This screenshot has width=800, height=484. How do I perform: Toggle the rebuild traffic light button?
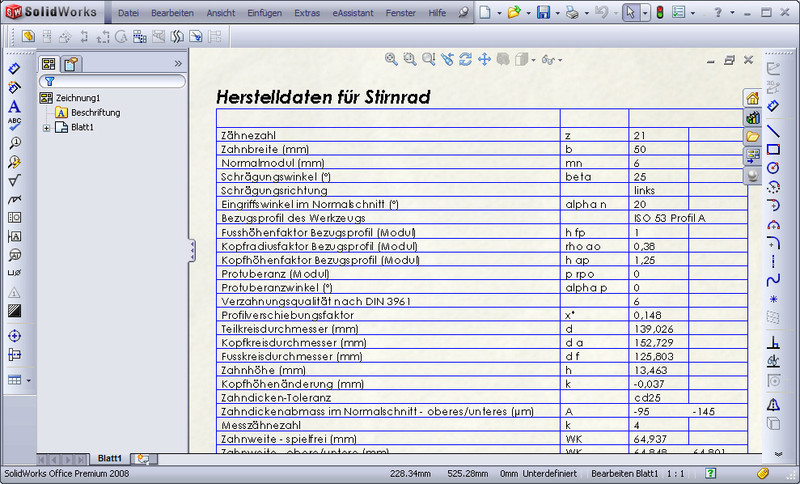(658, 13)
